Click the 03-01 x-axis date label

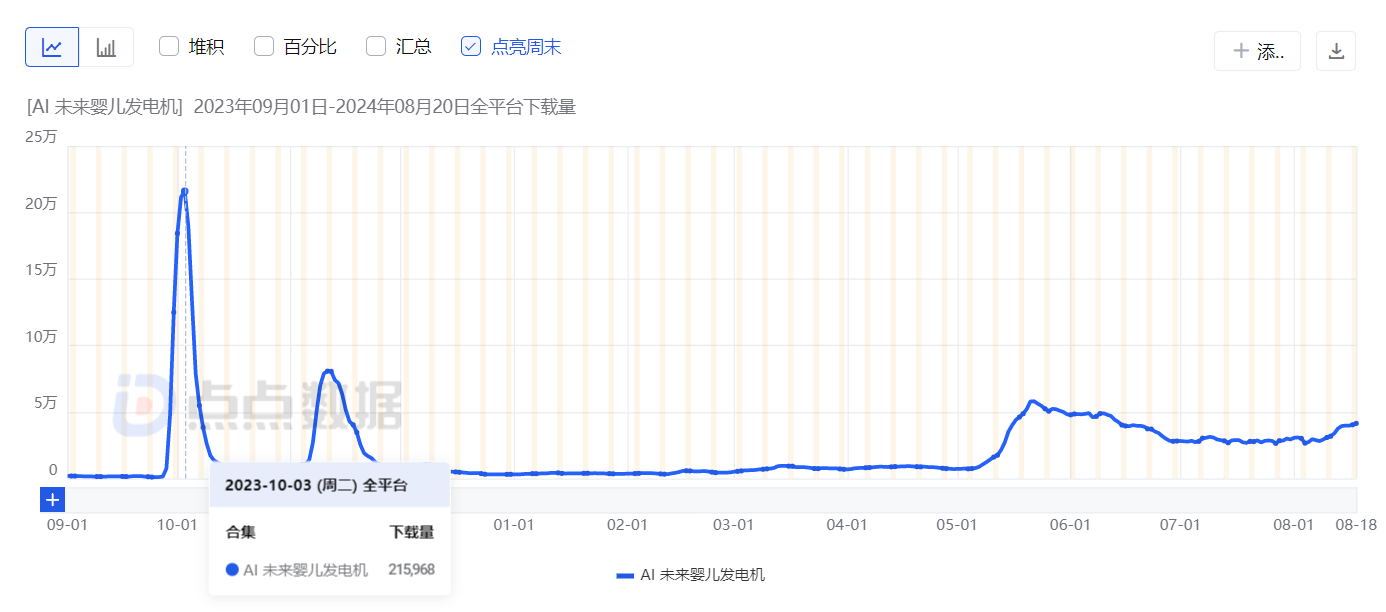[733, 525]
